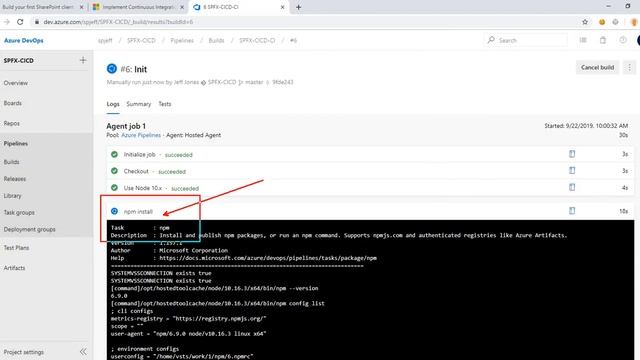Viewport: 640px width, 360px height.
Task: Collapse the sidebar with the double chevron
Action: 83,352
